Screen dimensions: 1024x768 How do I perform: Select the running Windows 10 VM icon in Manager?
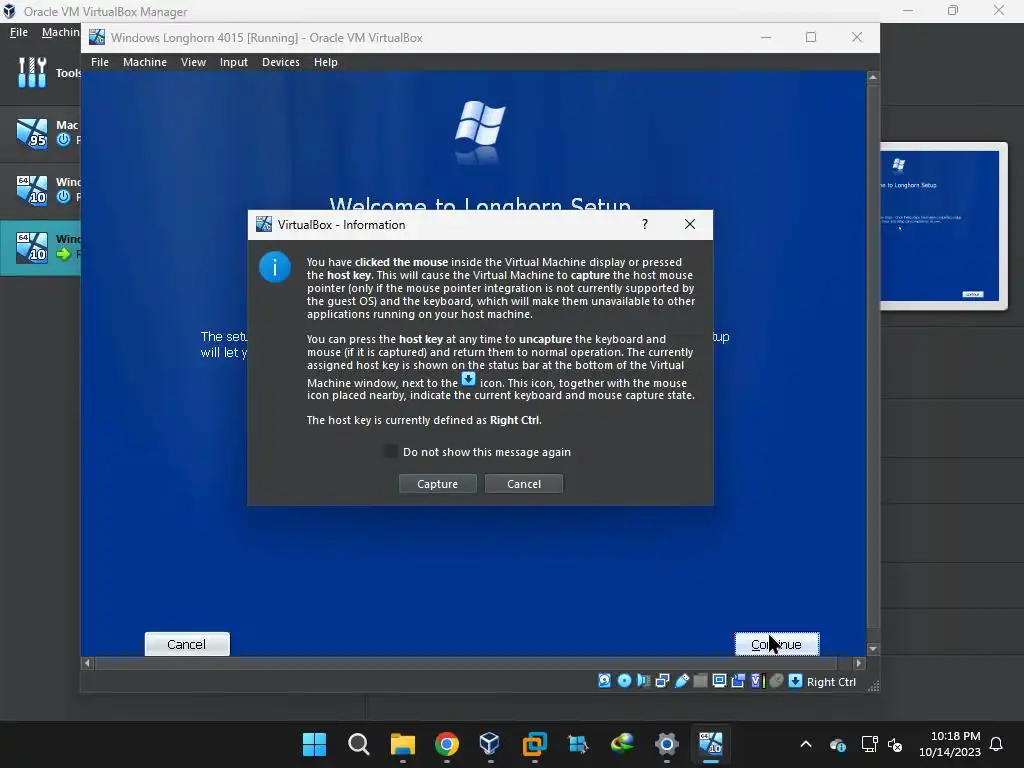pyautogui.click(x=32, y=248)
